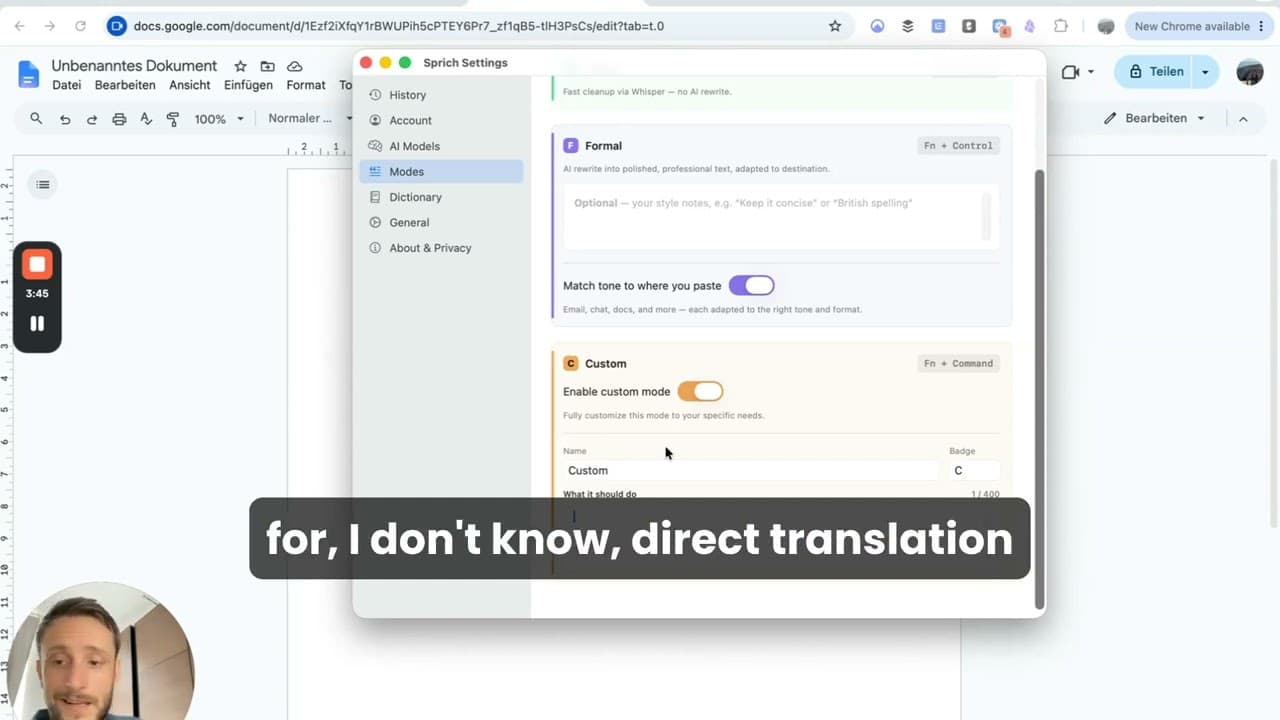
Task: Edit the custom mode Badge field
Action: (x=974, y=470)
